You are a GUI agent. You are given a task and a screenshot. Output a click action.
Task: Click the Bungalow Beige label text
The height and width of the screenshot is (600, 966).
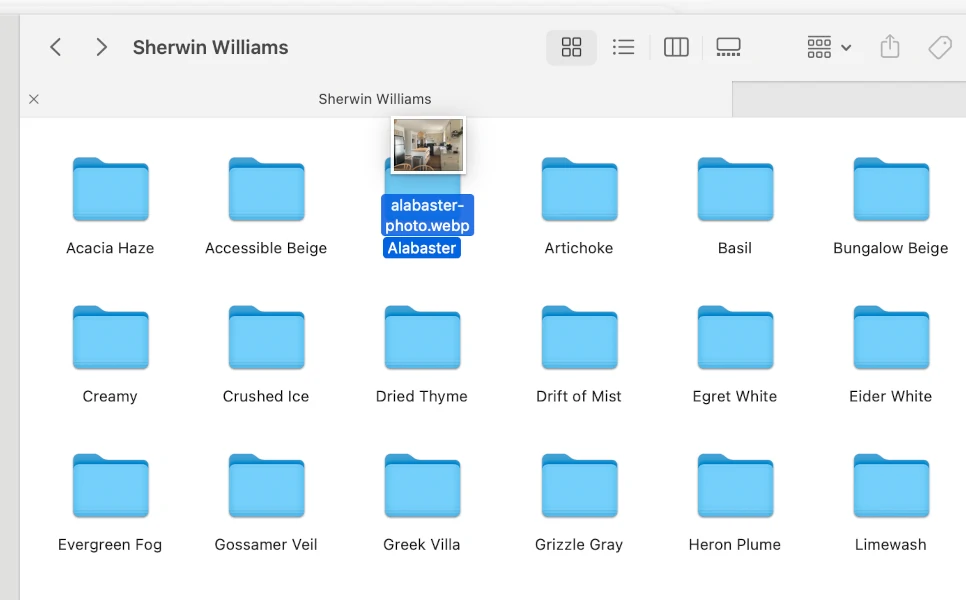[891, 248]
